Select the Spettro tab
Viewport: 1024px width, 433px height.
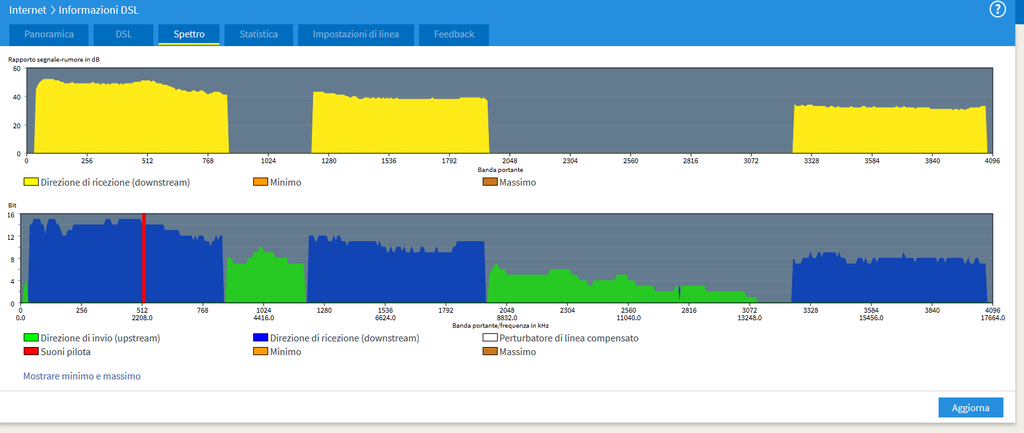[x=189, y=35]
